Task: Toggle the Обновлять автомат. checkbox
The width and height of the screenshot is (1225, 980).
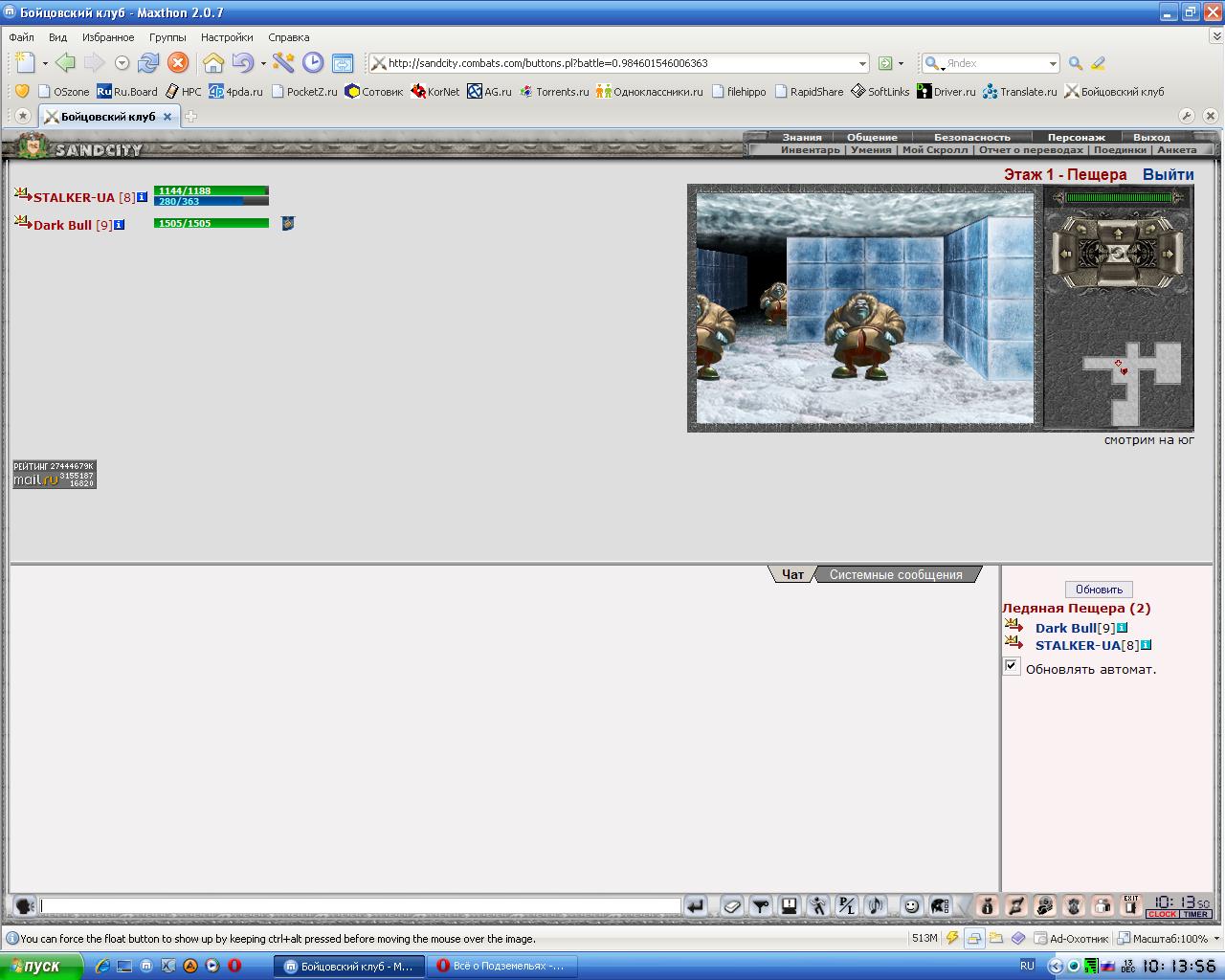Action: 1012,666
